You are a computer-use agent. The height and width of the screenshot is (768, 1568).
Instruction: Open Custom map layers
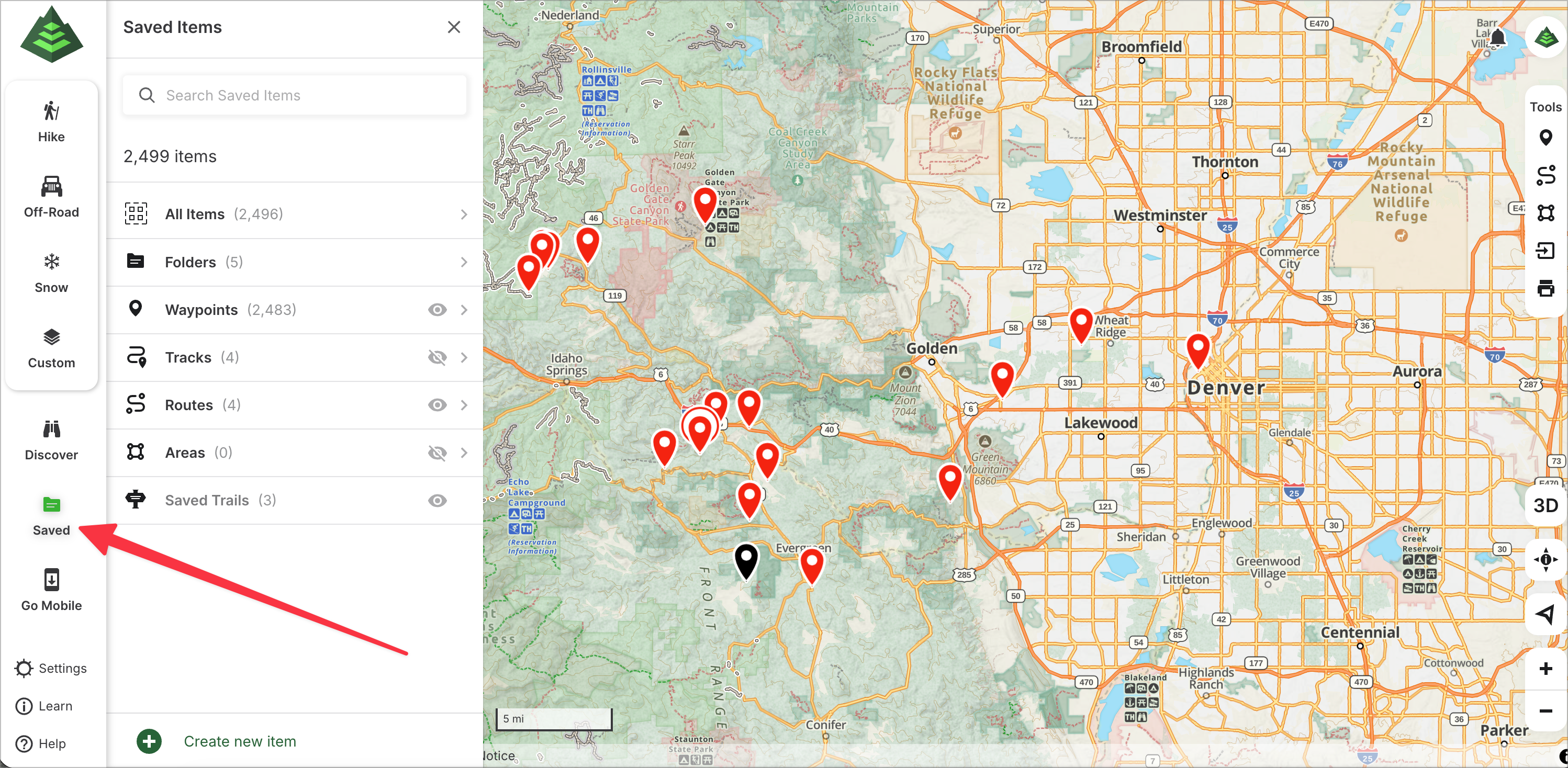pyautogui.click(x=51, y=348)
